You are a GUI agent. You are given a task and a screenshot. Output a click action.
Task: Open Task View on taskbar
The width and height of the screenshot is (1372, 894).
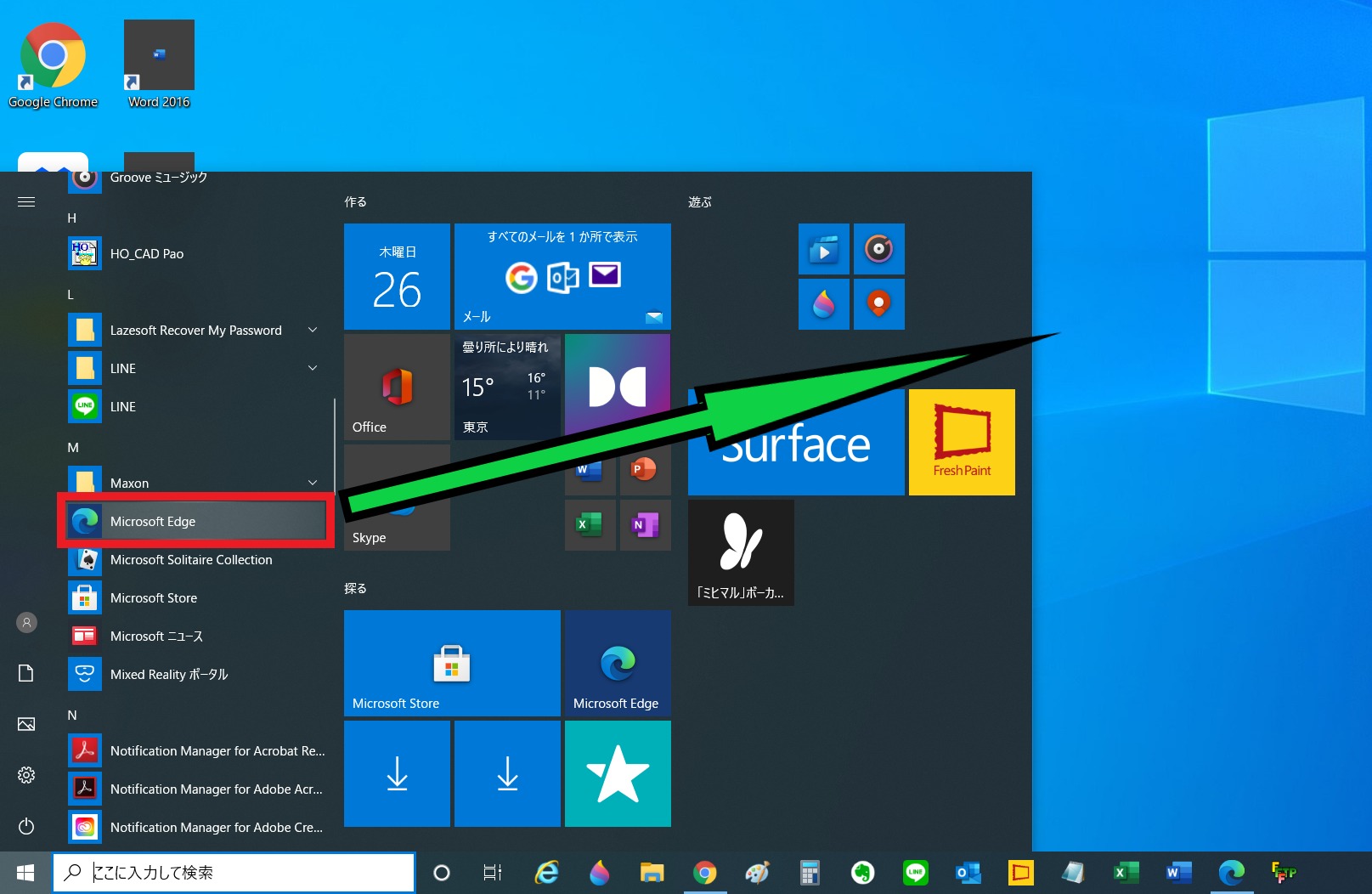[x=493, y=873]
